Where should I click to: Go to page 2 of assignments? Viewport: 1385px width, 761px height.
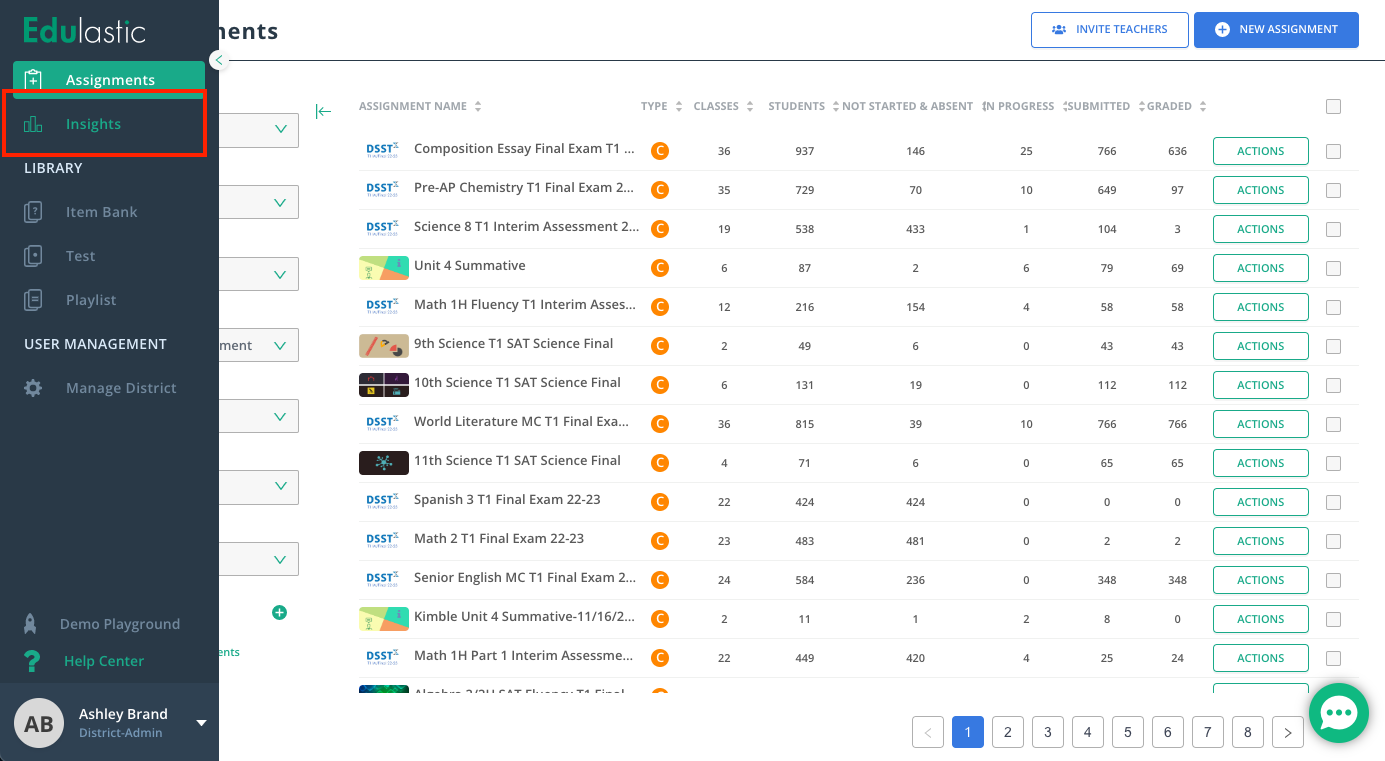click(1008, 732)
